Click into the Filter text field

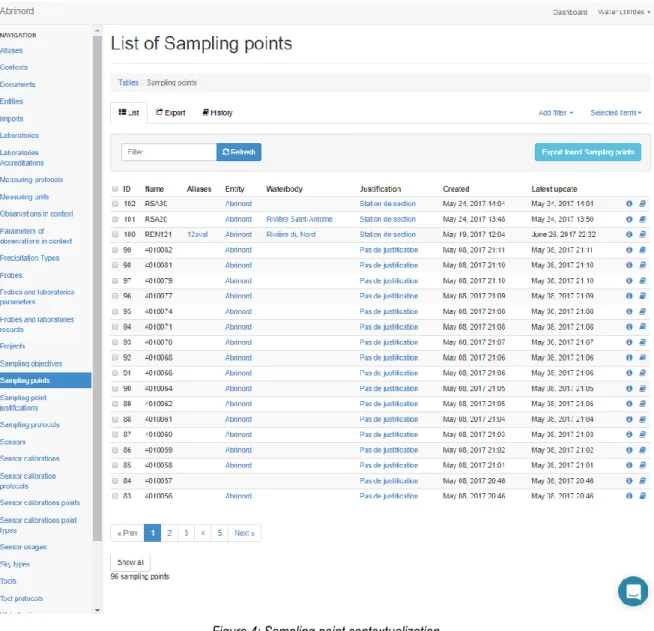pyautogui.click(x=169, y=152)
